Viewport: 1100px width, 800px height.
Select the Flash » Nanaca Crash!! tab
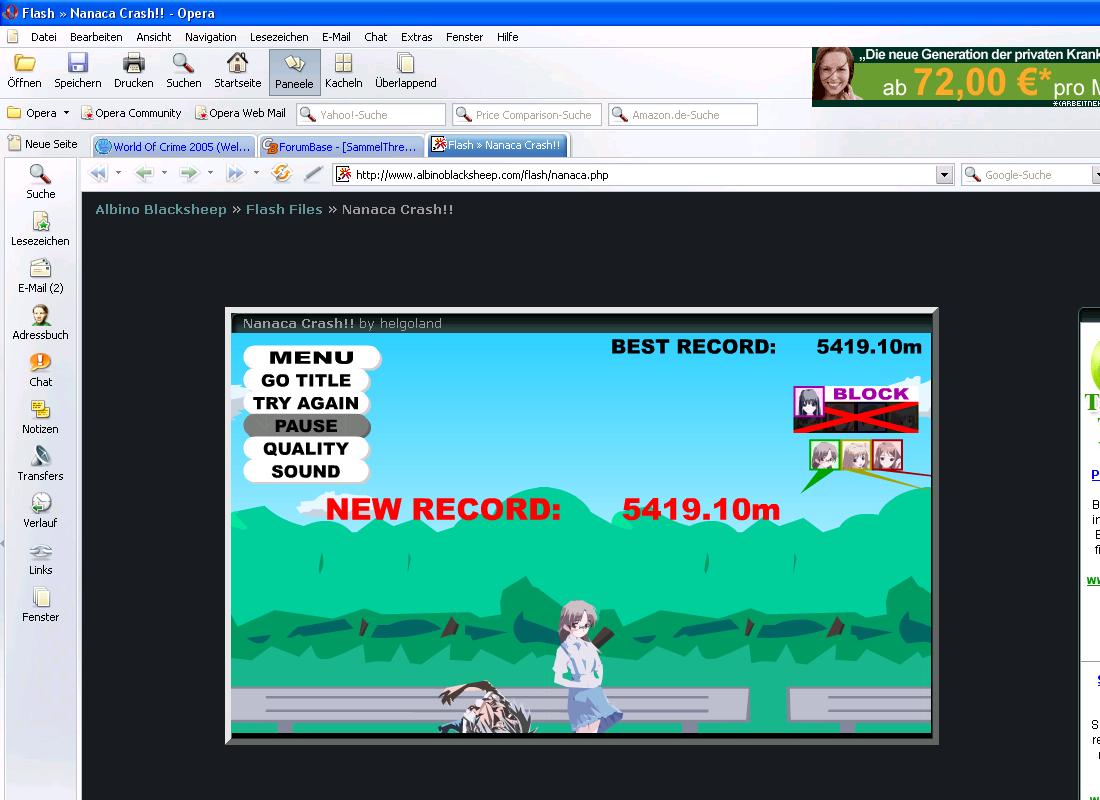tap(497, 145)
